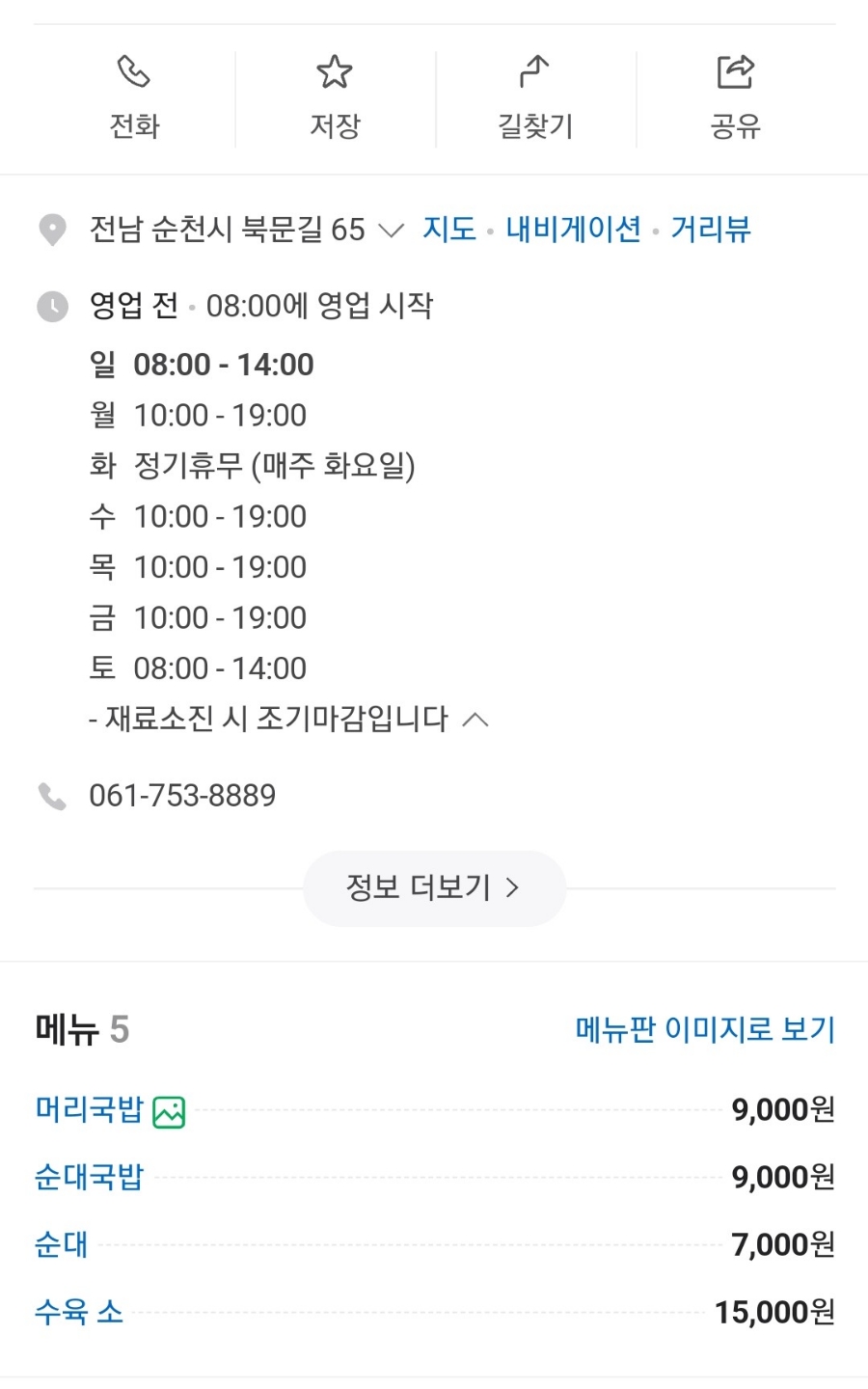Viewport: 868px width, 1389px height.
Task: Tap the 전화 phone icon
Action: pos(133,72)
